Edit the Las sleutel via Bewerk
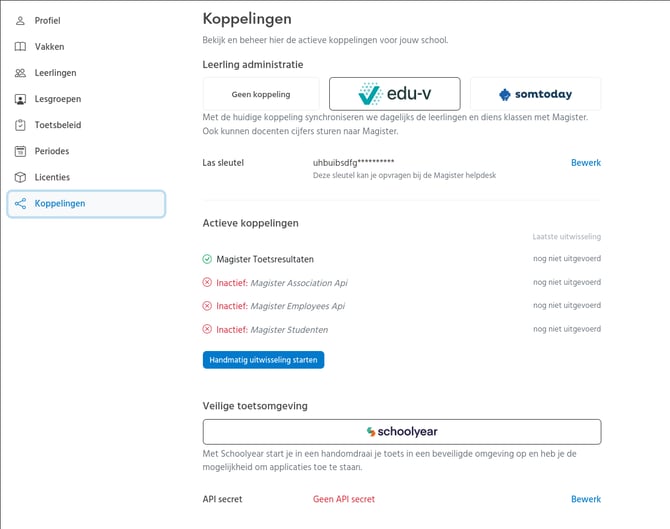670x529 pixels. click(585, 162)
